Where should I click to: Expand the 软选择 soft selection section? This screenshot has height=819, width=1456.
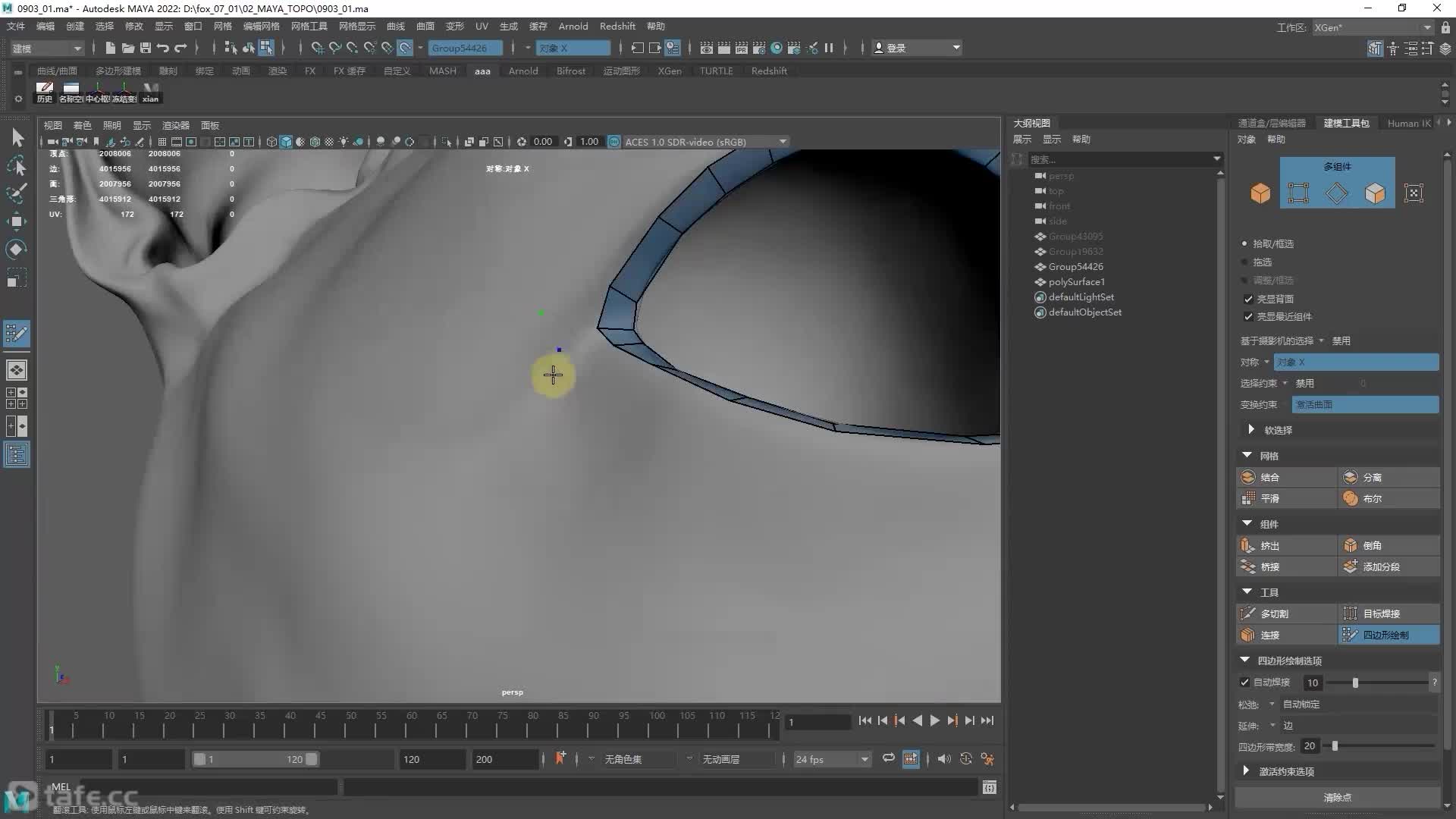[x=1250, y=429]
